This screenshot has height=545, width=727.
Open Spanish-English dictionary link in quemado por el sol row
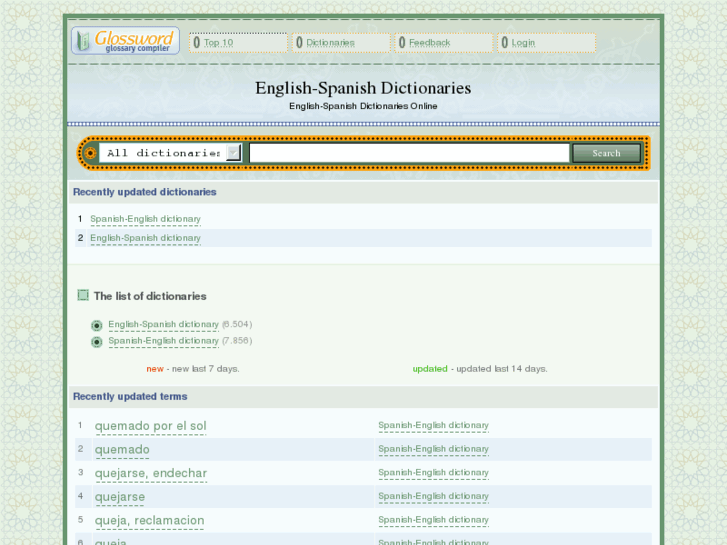click(434, 426)
